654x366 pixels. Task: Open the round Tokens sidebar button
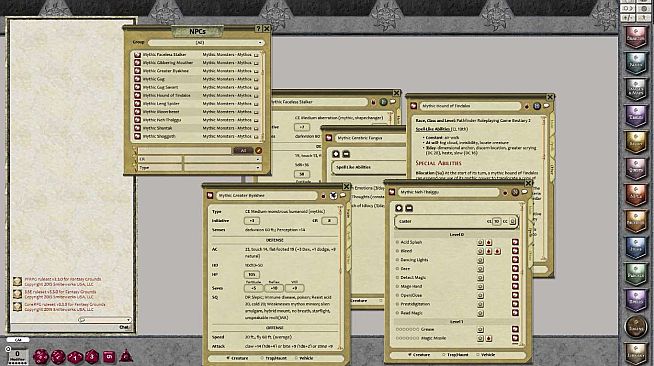[636, 326]
